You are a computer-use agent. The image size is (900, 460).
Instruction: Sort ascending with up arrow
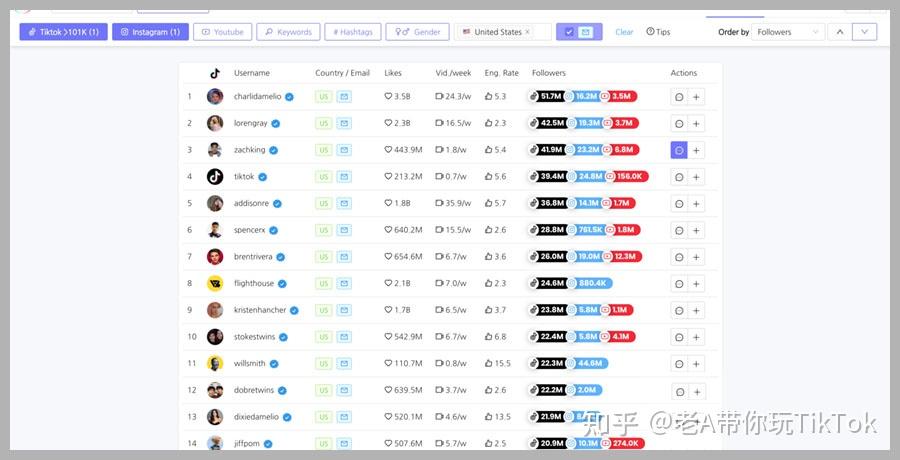[840, 32]
